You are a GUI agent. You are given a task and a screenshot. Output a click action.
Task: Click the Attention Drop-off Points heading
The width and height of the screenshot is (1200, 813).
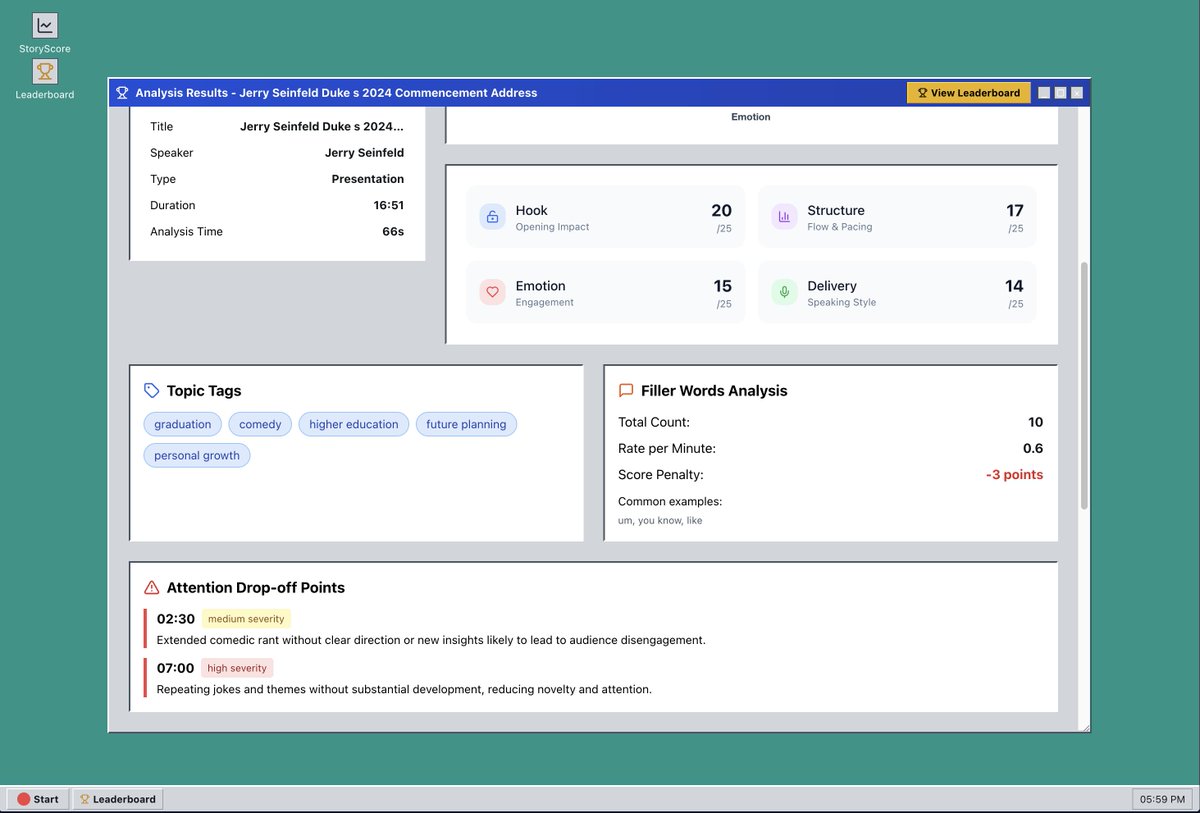pos(256,588)
